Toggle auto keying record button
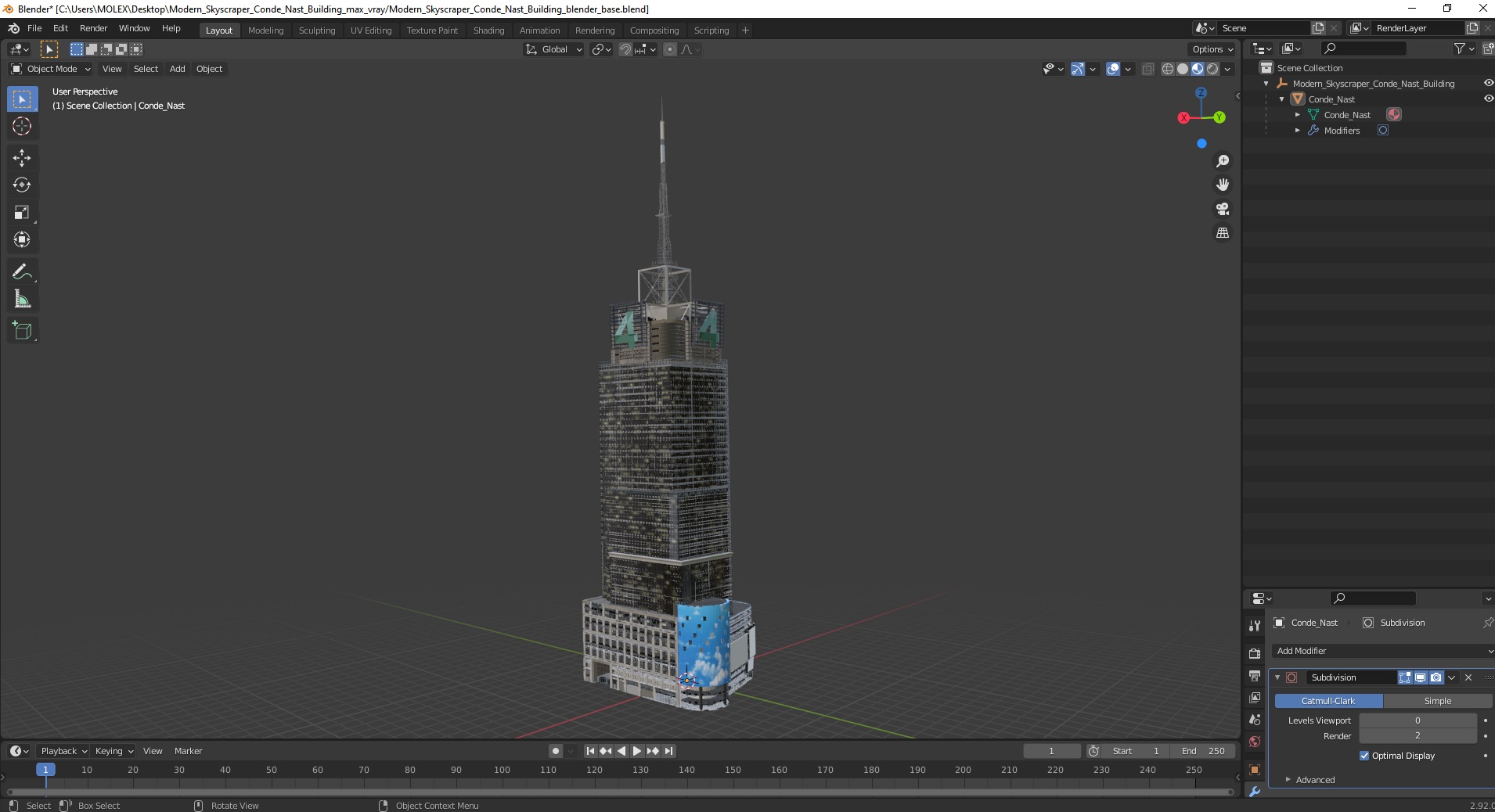The image size is (1495, 812). point(556,751)
